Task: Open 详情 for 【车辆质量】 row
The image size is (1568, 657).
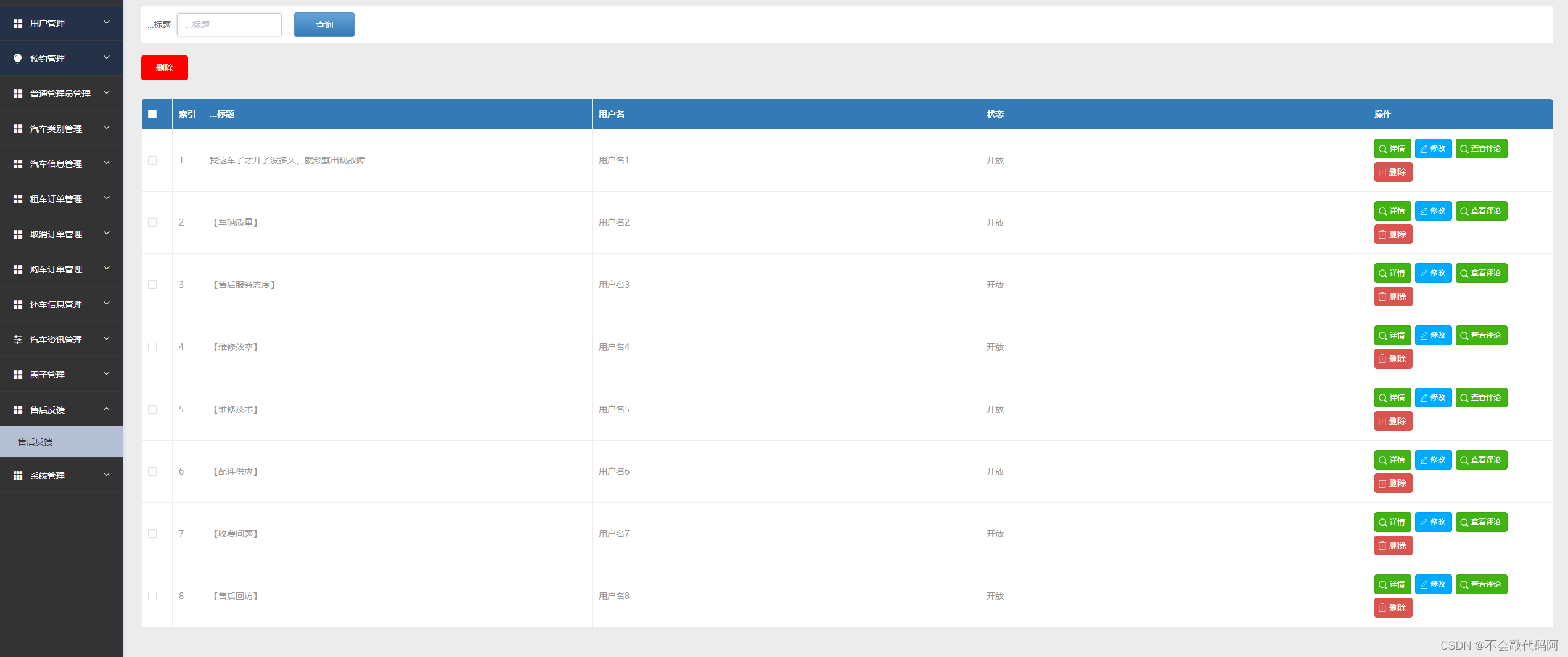Action: click(1392, 211)
